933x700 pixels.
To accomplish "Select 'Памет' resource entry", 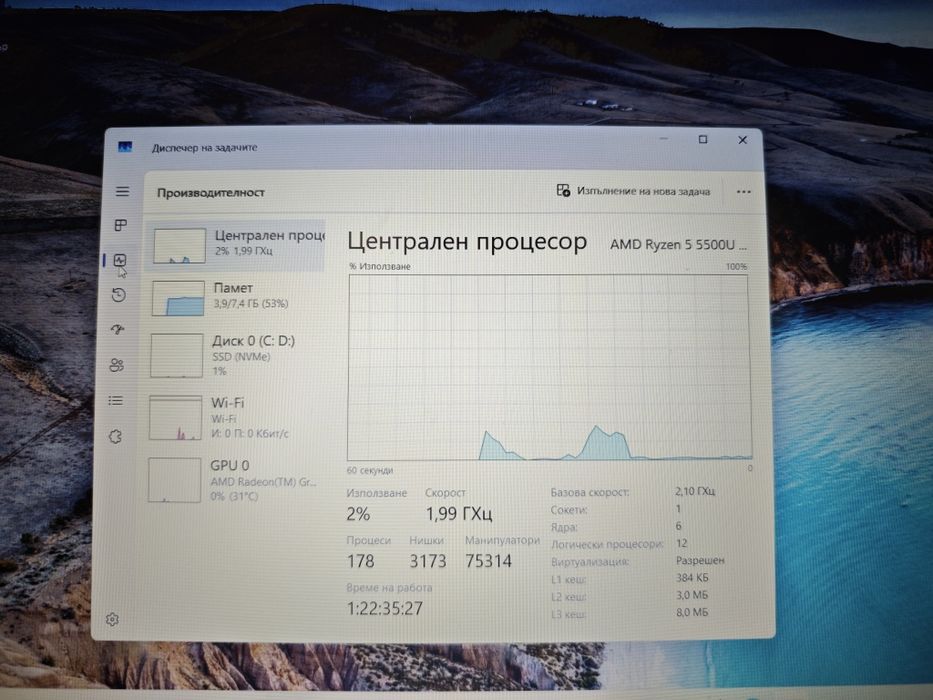I will [235, 298].
